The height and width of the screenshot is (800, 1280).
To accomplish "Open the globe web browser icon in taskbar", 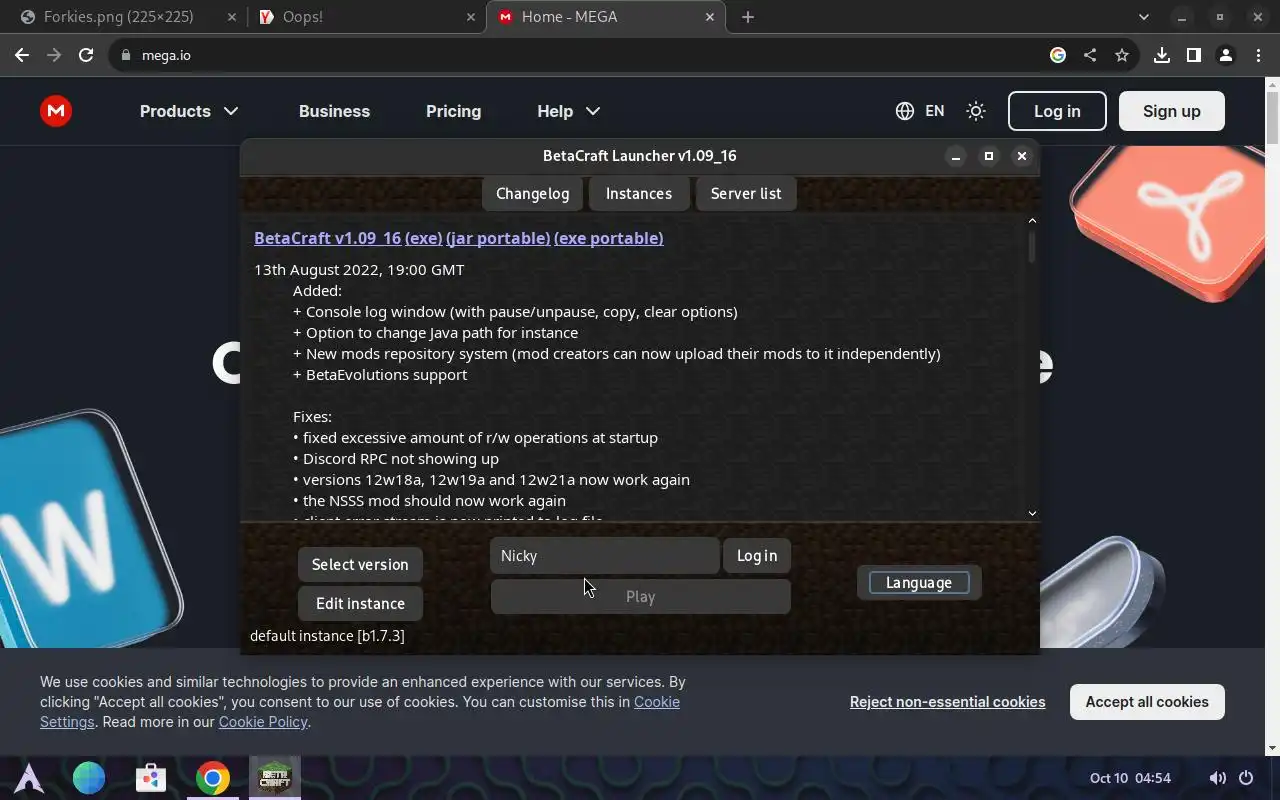I will 89,778.
